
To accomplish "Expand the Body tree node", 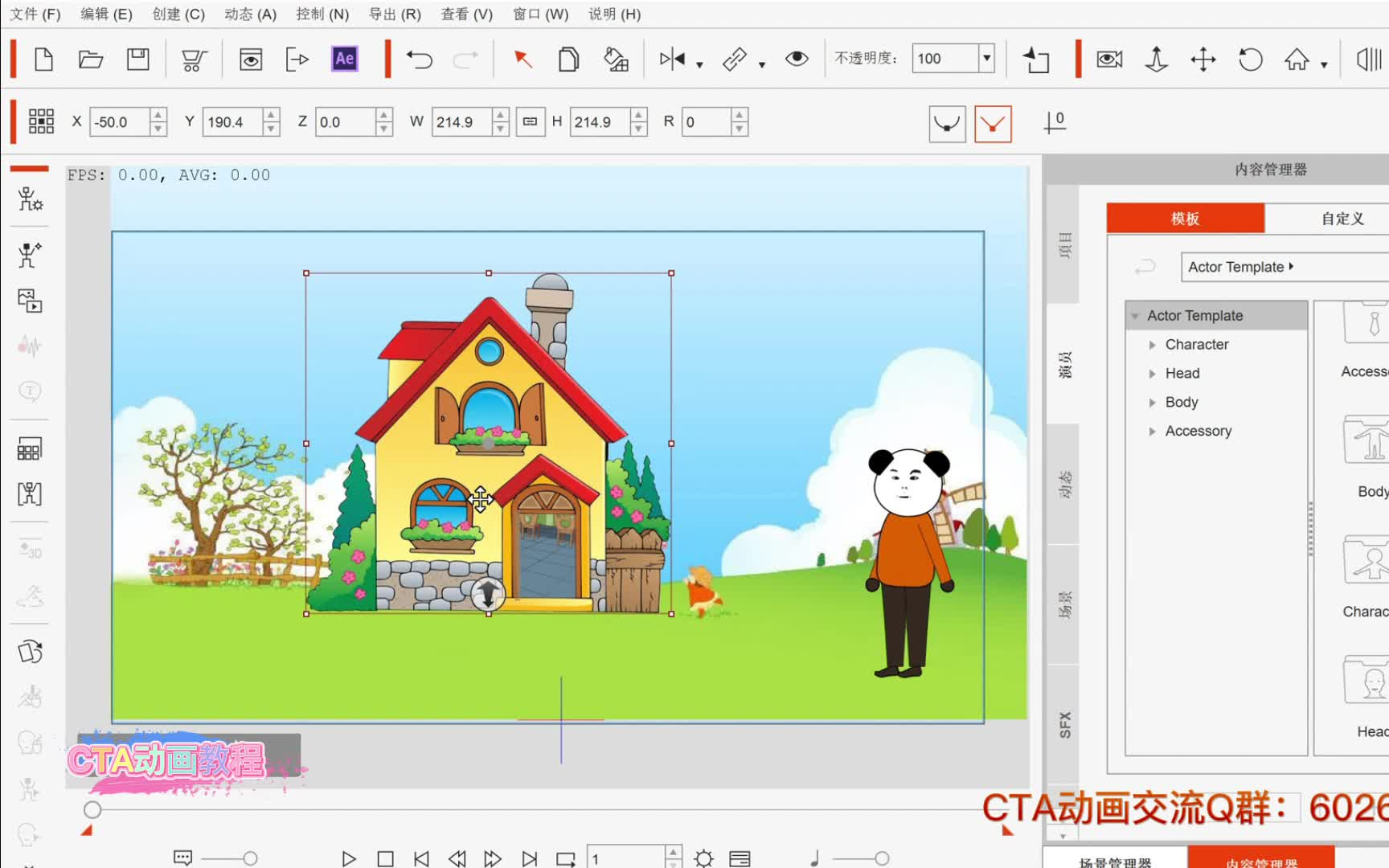I will point(1152,403).
